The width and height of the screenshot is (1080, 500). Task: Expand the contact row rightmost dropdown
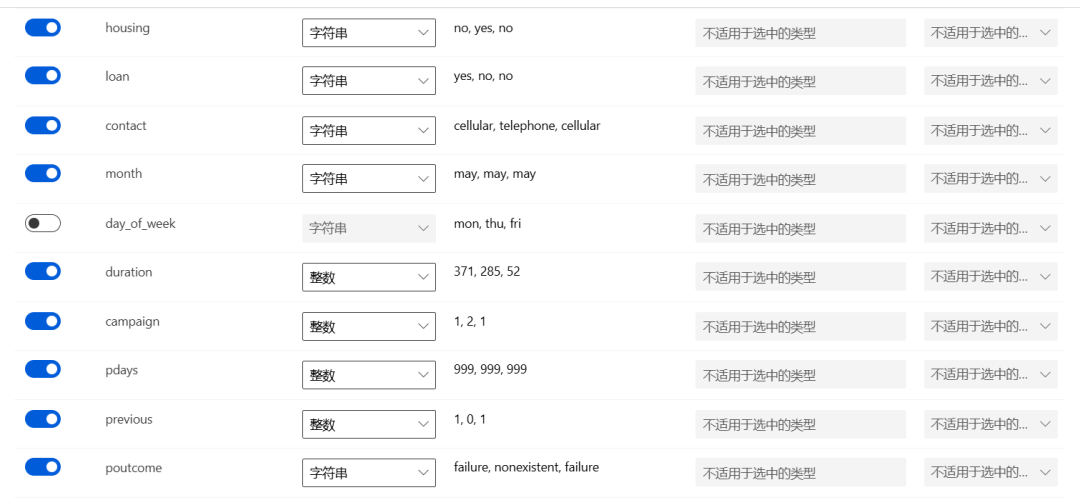(990, 131)
